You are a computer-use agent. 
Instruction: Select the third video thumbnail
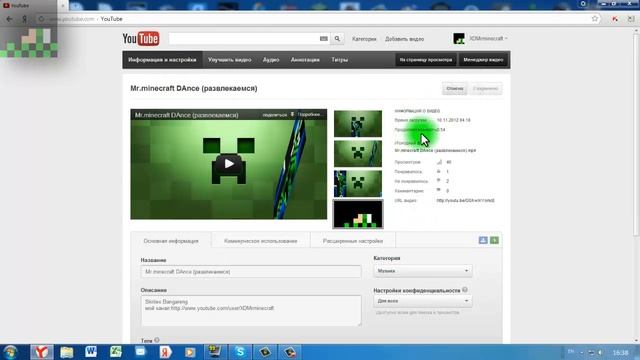point(358,184)
